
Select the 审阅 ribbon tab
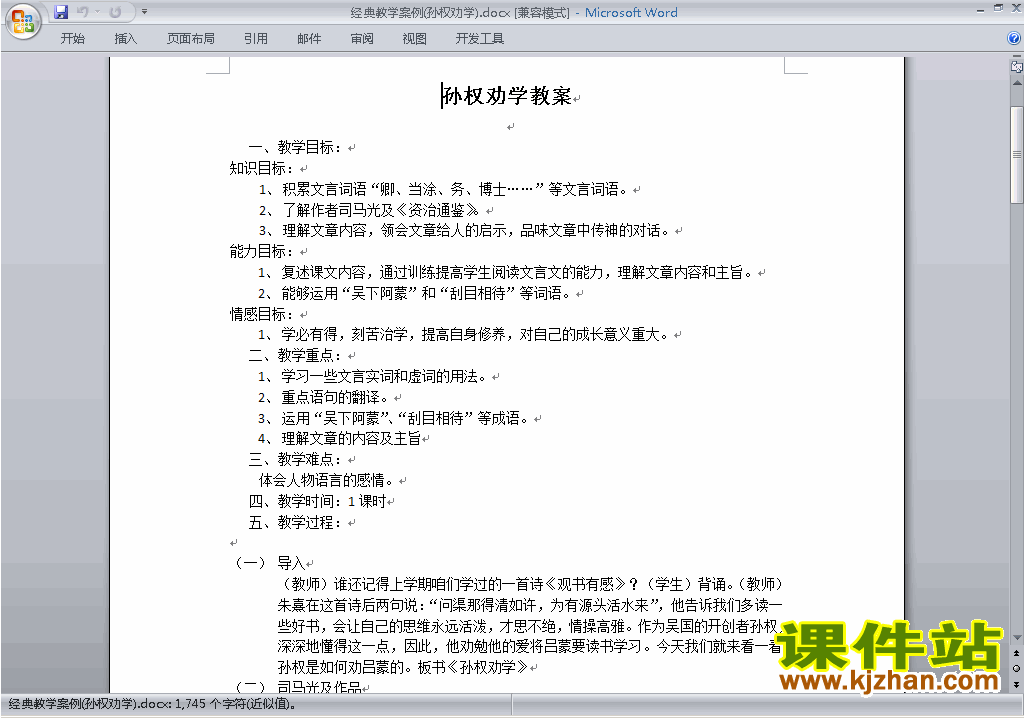pos(362,39)
